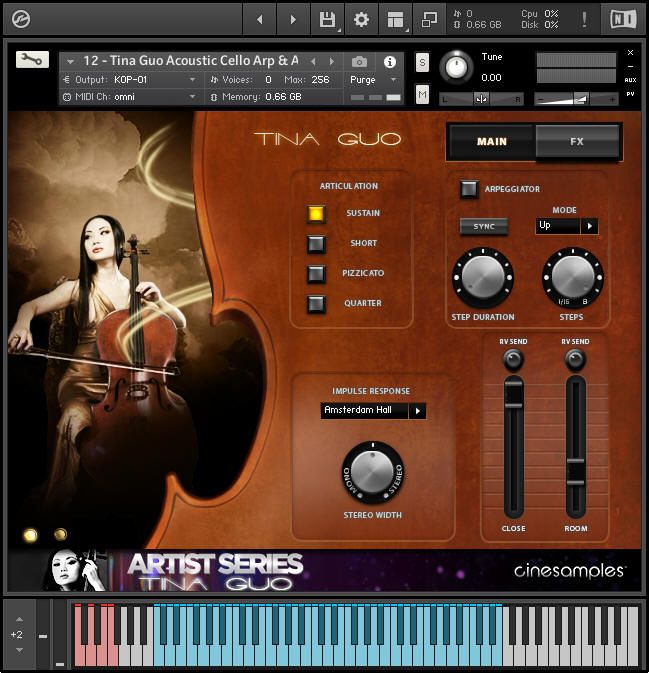Click the minimized view windows icon

(429, 19)
